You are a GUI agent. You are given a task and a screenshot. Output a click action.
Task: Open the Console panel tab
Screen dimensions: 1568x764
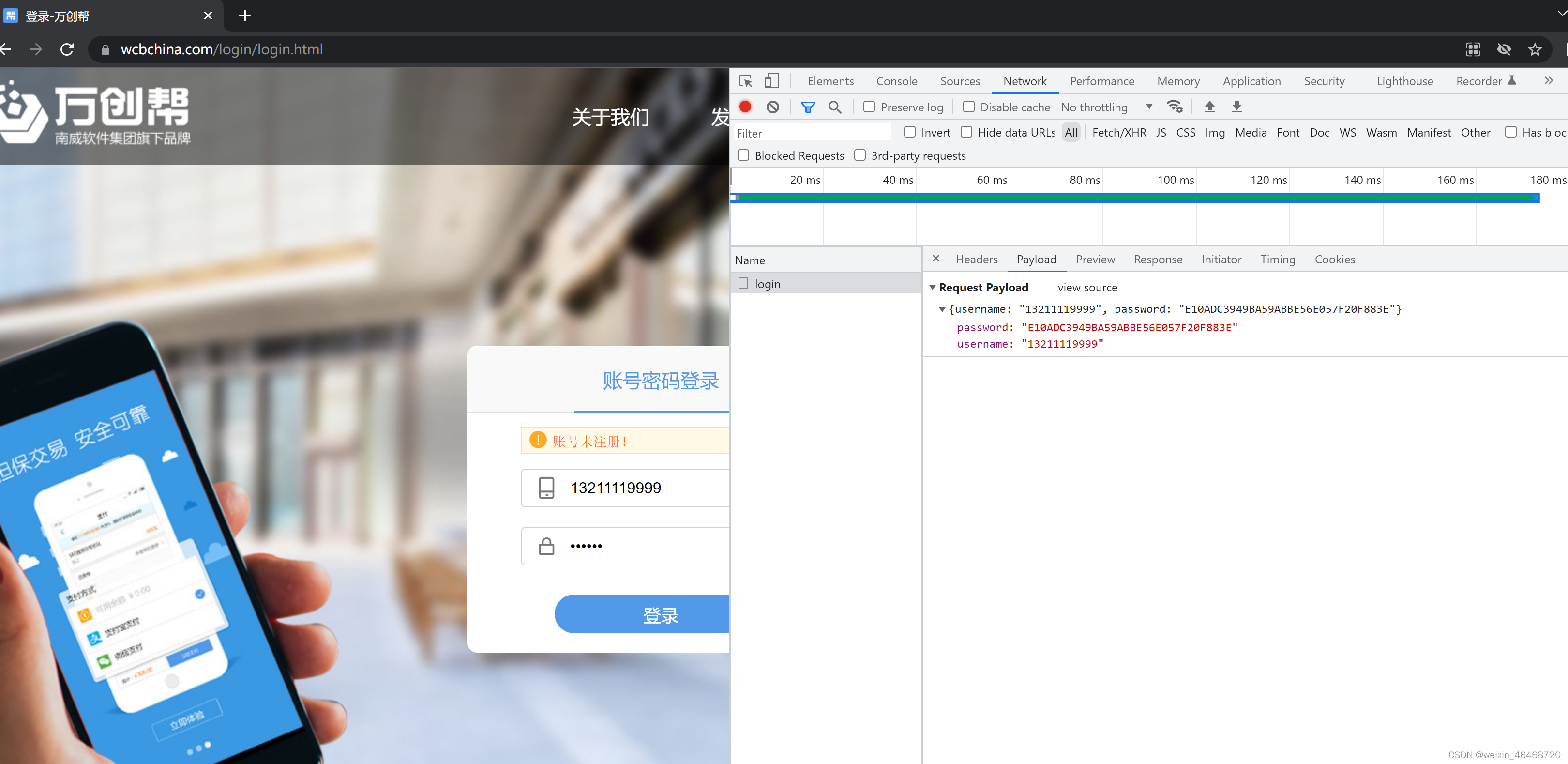click(x=896, y=81)
